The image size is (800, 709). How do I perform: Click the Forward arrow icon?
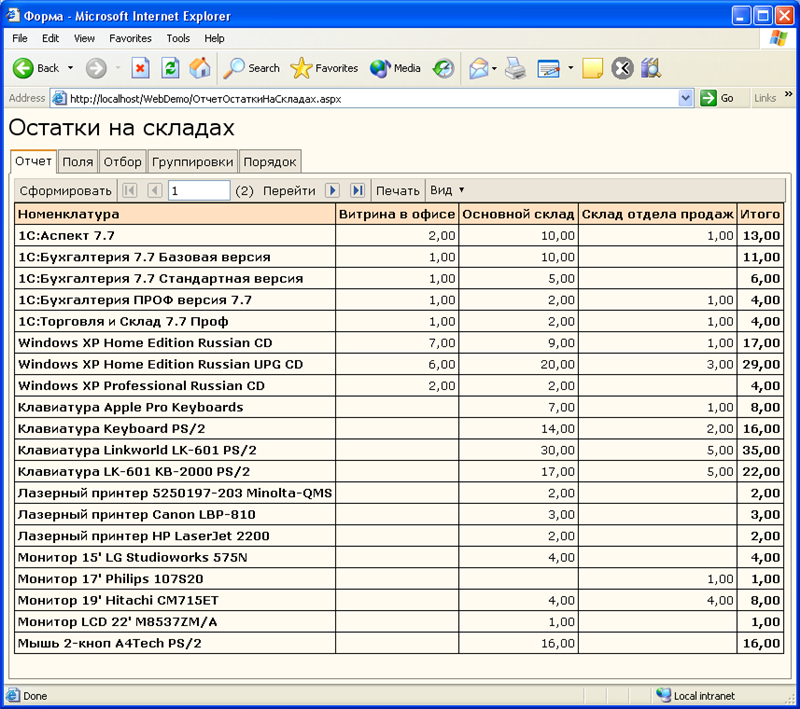tap(96, 68)
